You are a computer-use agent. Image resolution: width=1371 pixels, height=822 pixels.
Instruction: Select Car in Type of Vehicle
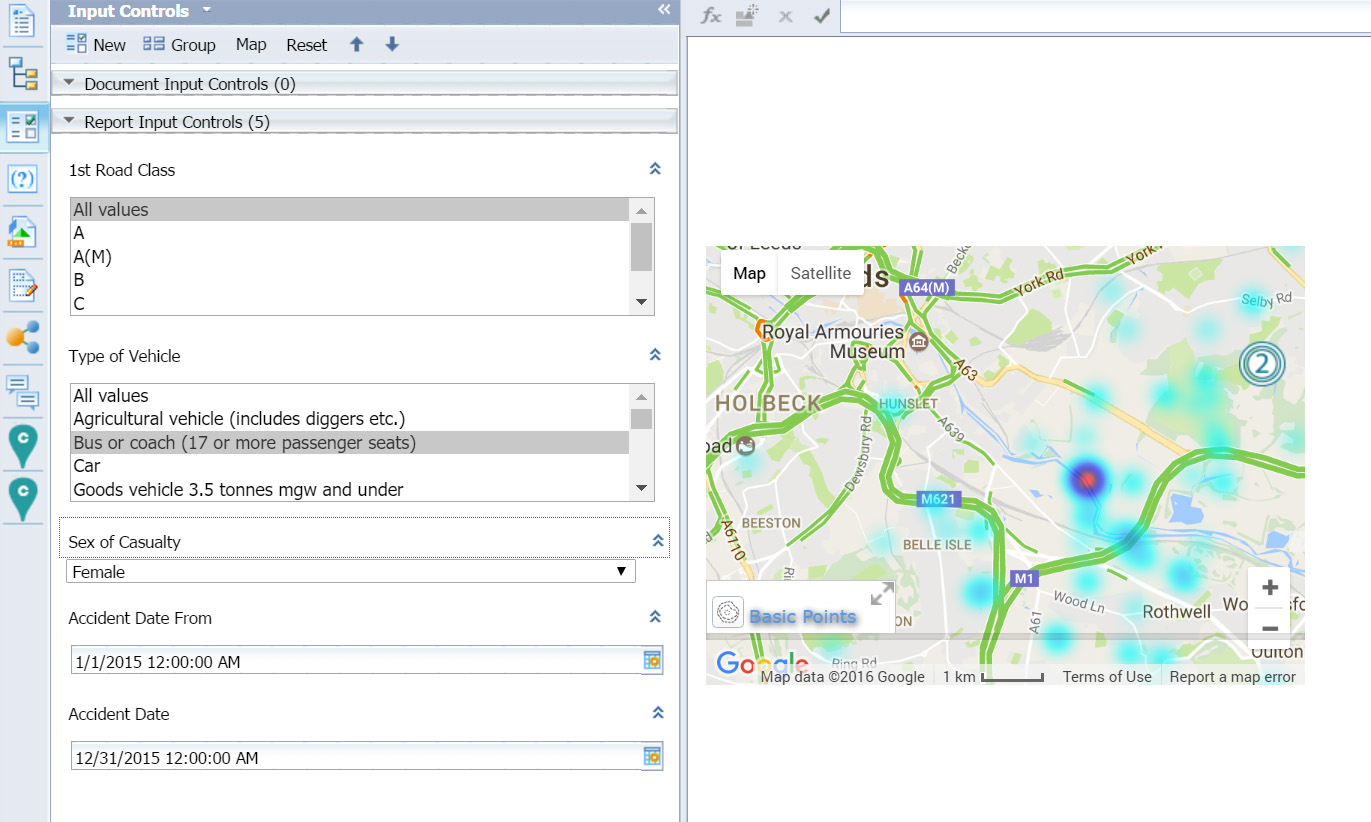point(350,466)
